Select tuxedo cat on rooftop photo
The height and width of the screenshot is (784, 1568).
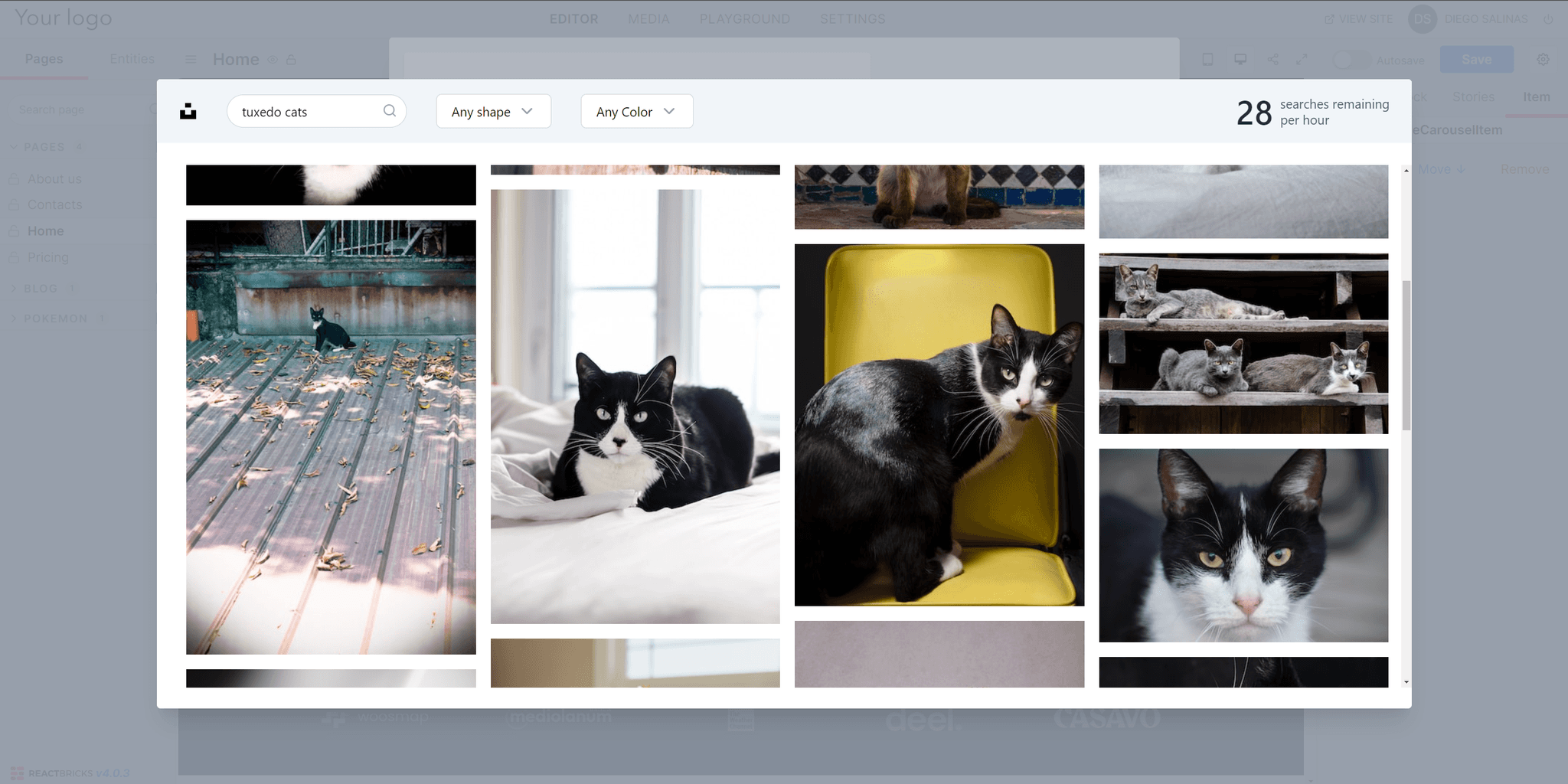[331, 437]
